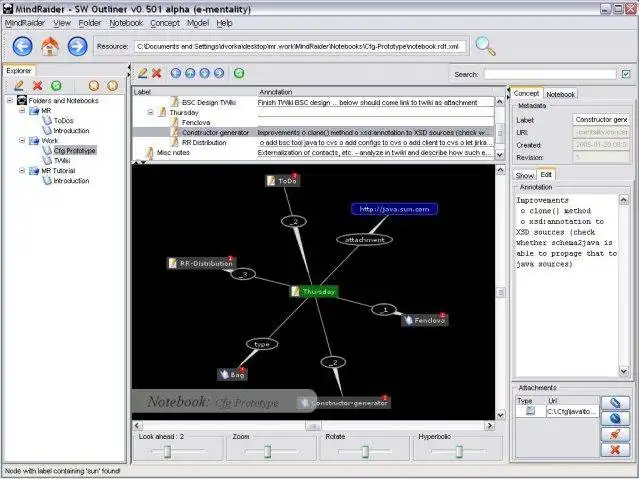Open the Help menu

coord(225,23)
